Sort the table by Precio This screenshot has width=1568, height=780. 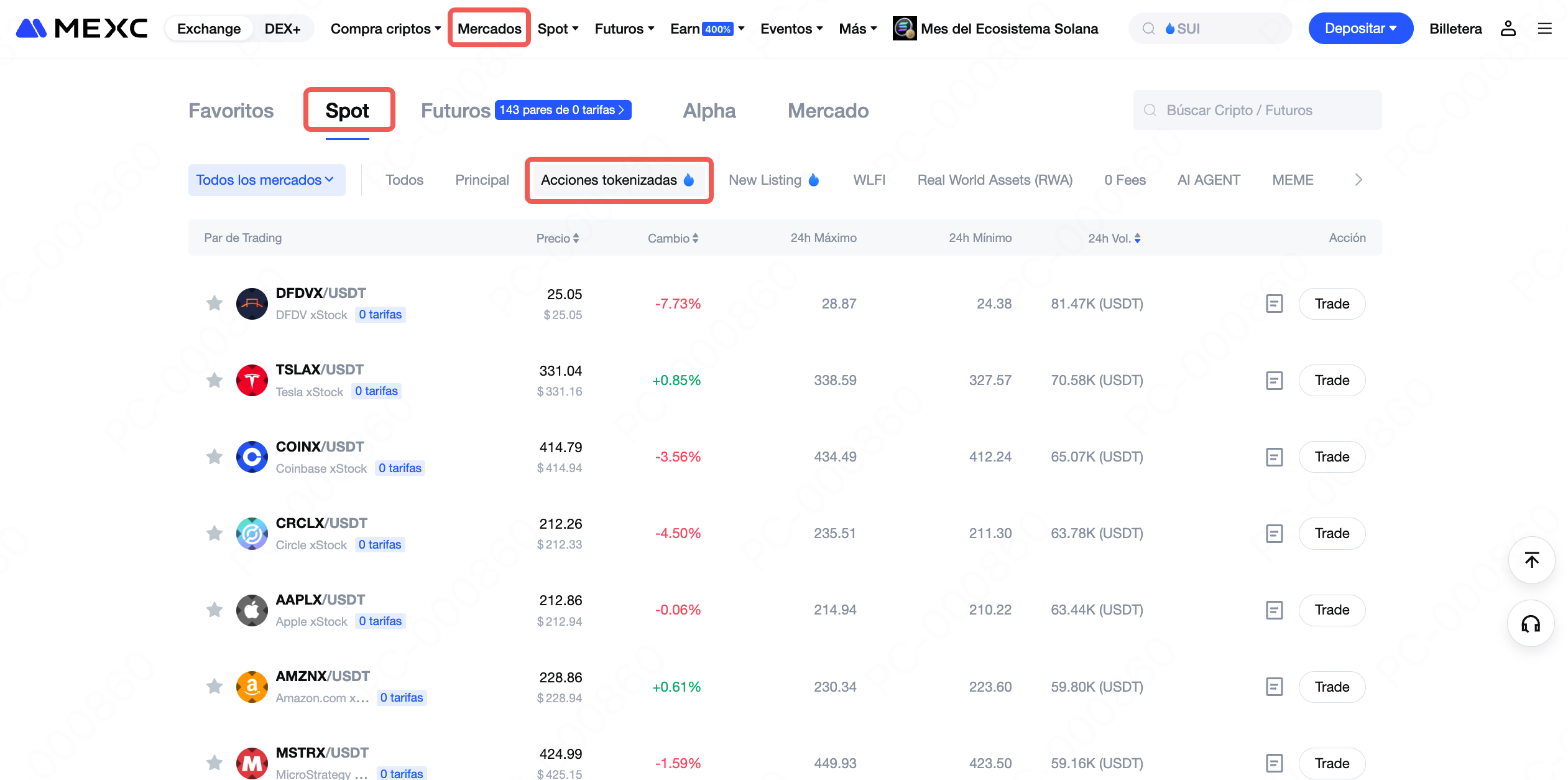point(558,238)
